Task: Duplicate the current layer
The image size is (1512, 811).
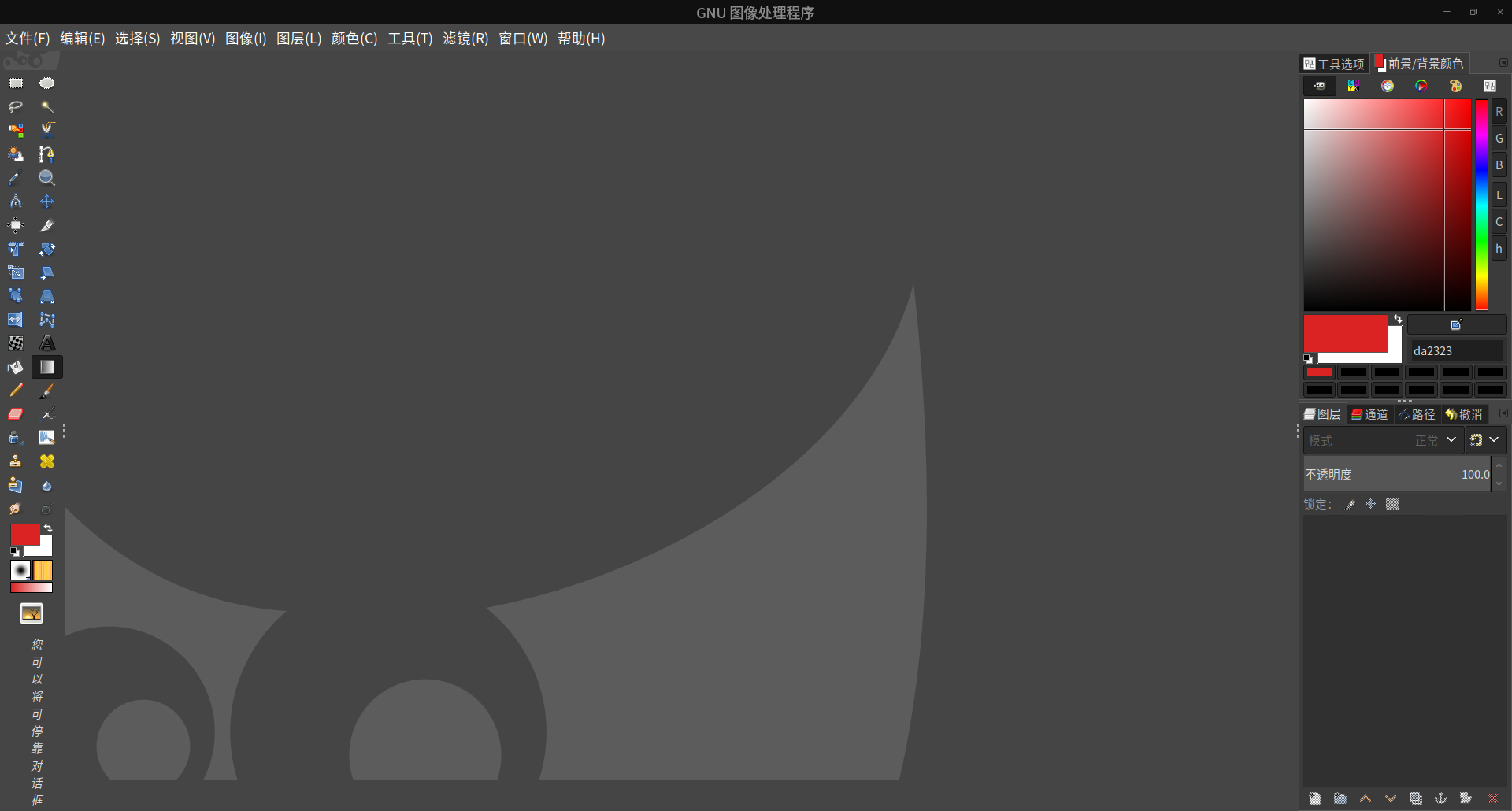Action: click(1416, 798)
